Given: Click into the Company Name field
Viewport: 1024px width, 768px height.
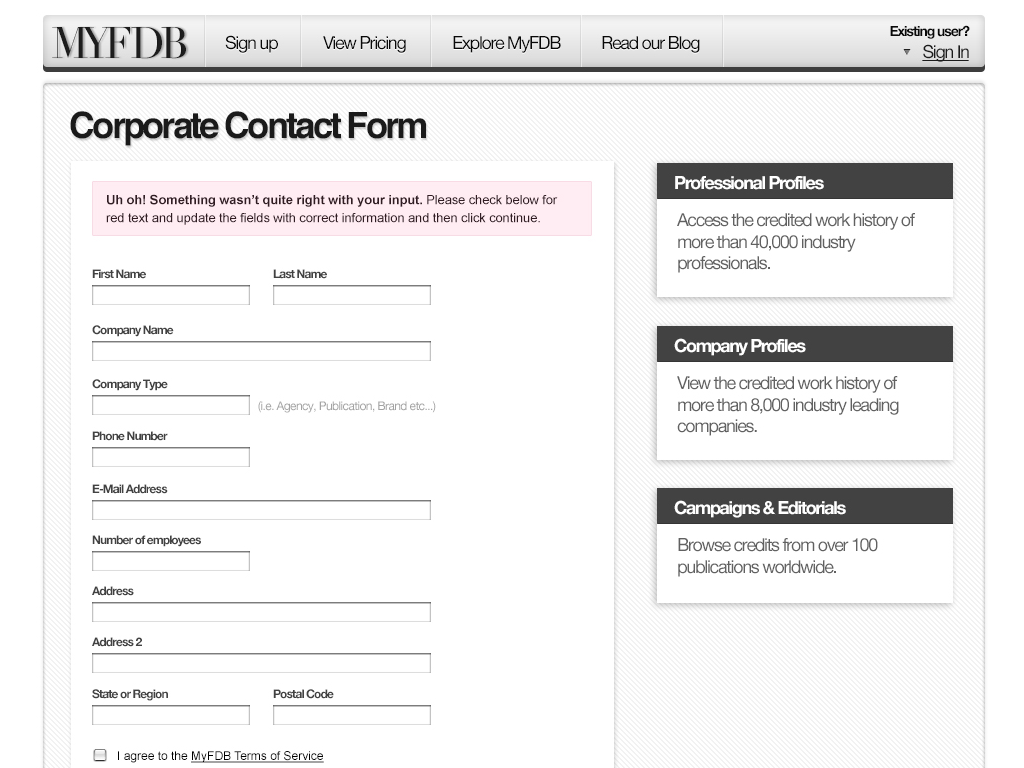Looking at the screenshot, I should click(261, 351).
